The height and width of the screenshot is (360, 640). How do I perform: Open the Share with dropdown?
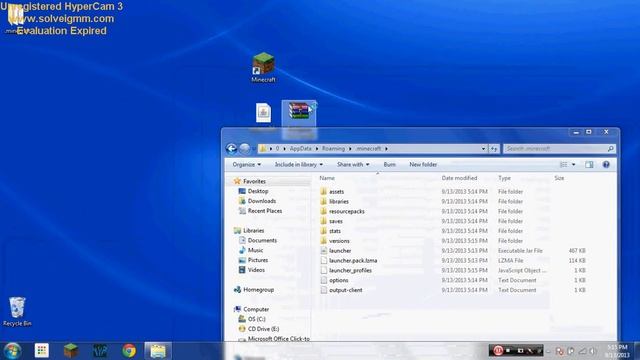[x=353, y=164]
